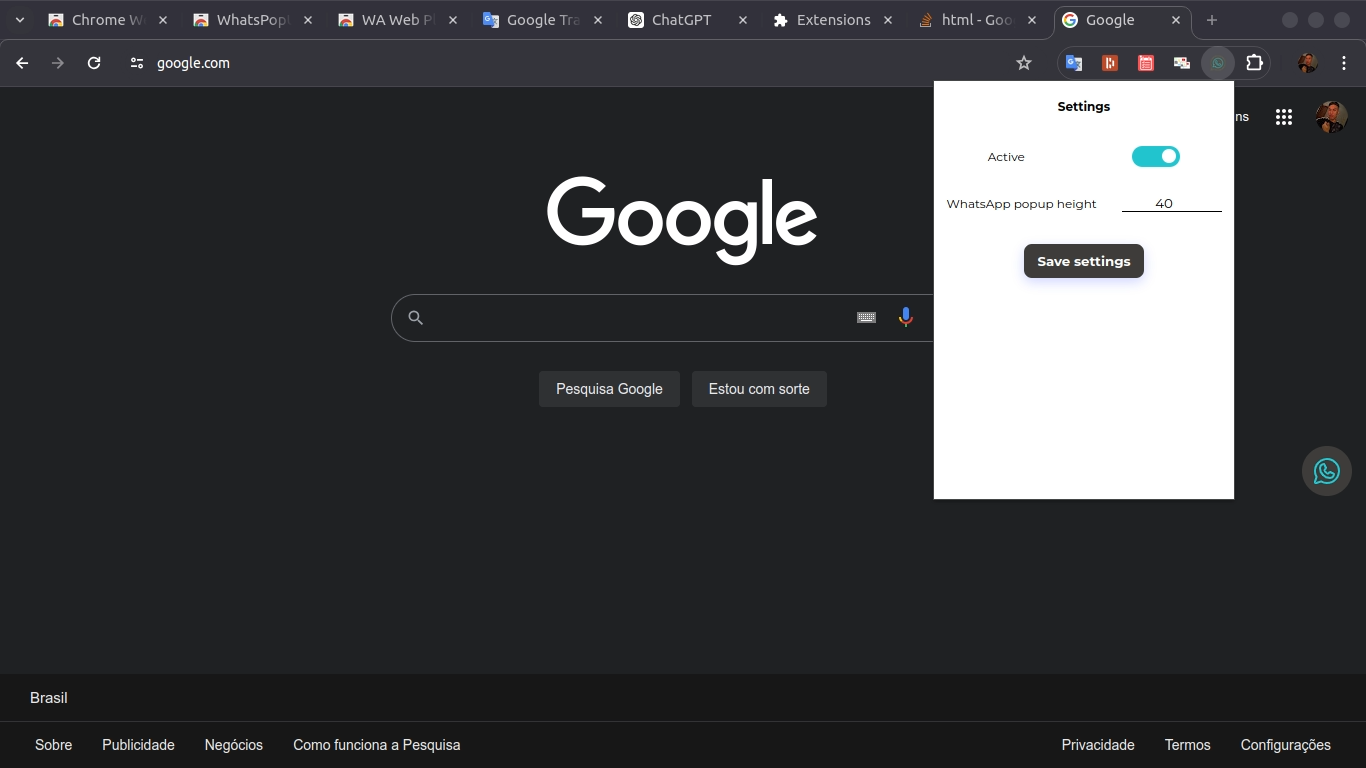
Task: Open the Configurações footer menu
Action: click(1285, 745)
